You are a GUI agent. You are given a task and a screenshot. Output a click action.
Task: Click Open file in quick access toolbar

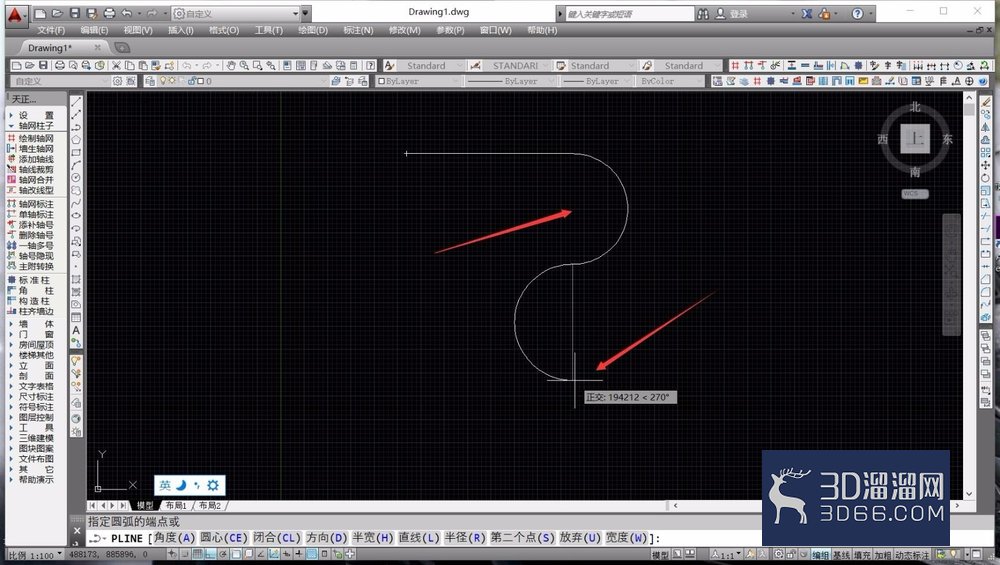point(57,13)
